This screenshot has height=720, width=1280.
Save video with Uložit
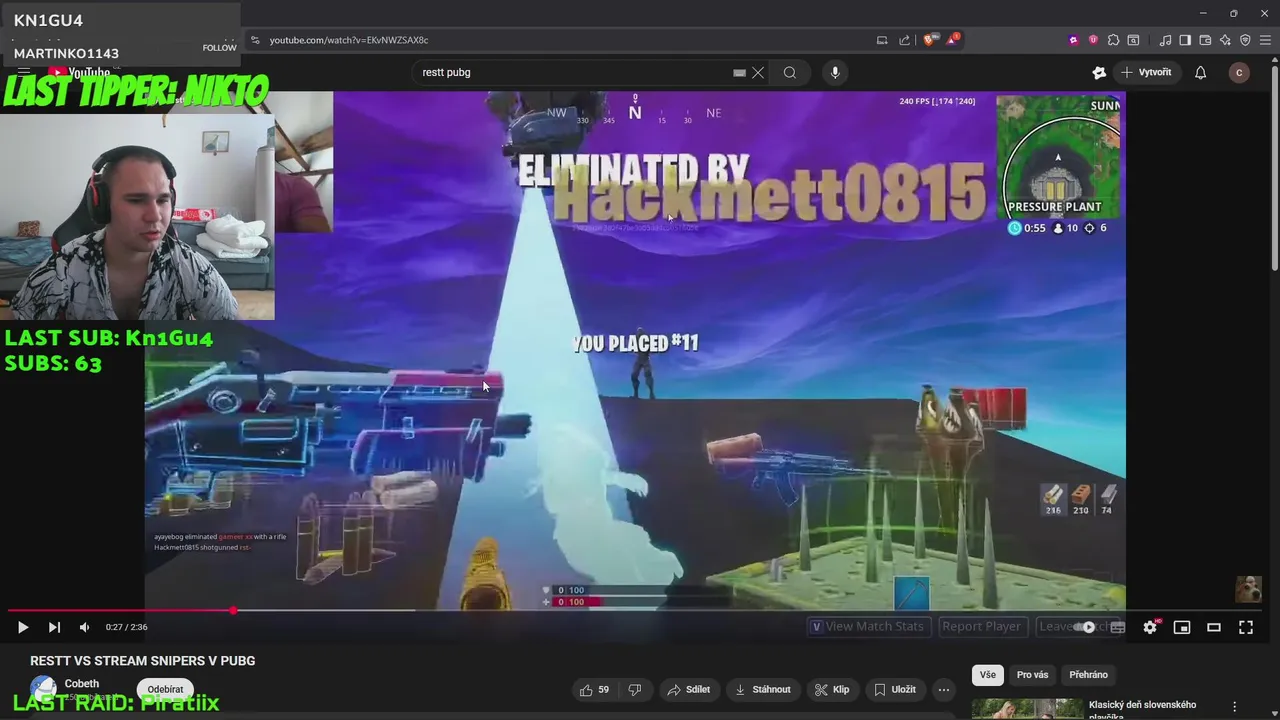(x=895, y=689)
